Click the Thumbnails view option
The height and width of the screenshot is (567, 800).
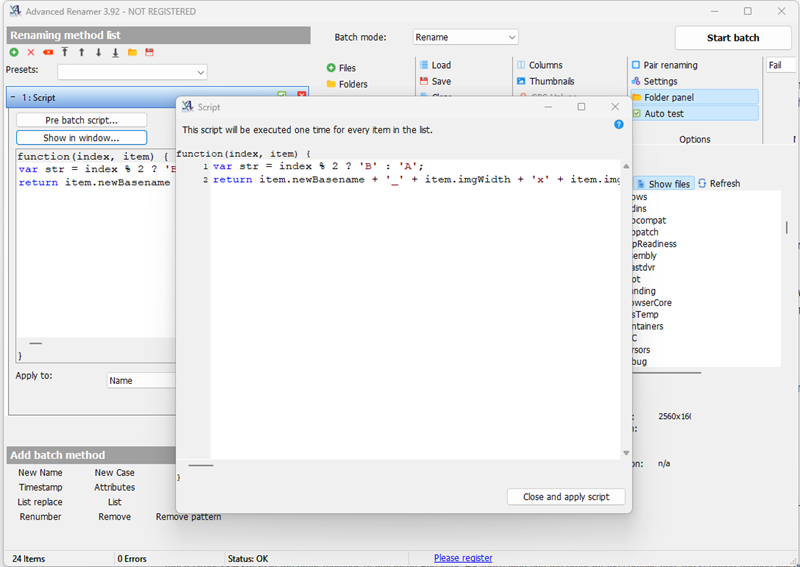point(551,81)
